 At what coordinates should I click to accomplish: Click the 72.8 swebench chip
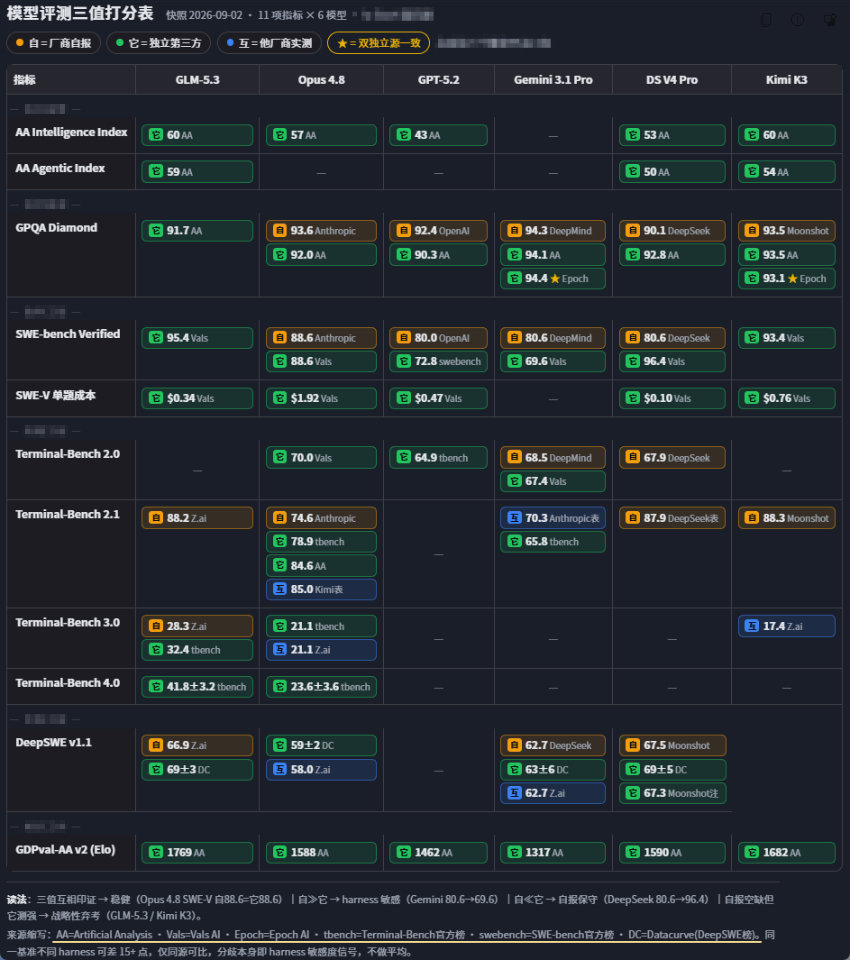(x=438, y=361)
